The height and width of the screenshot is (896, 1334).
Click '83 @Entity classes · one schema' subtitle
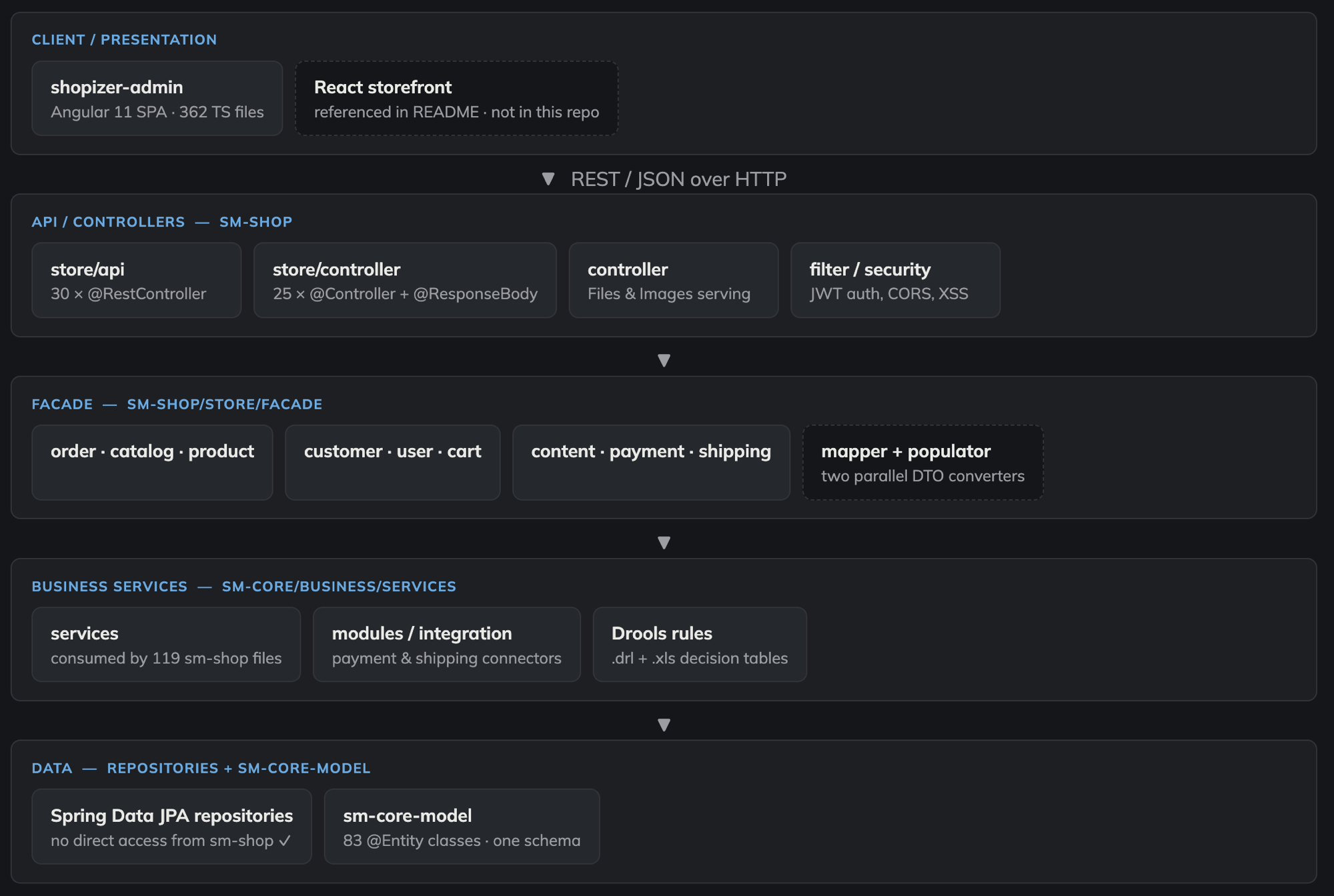tap(462, 841)
